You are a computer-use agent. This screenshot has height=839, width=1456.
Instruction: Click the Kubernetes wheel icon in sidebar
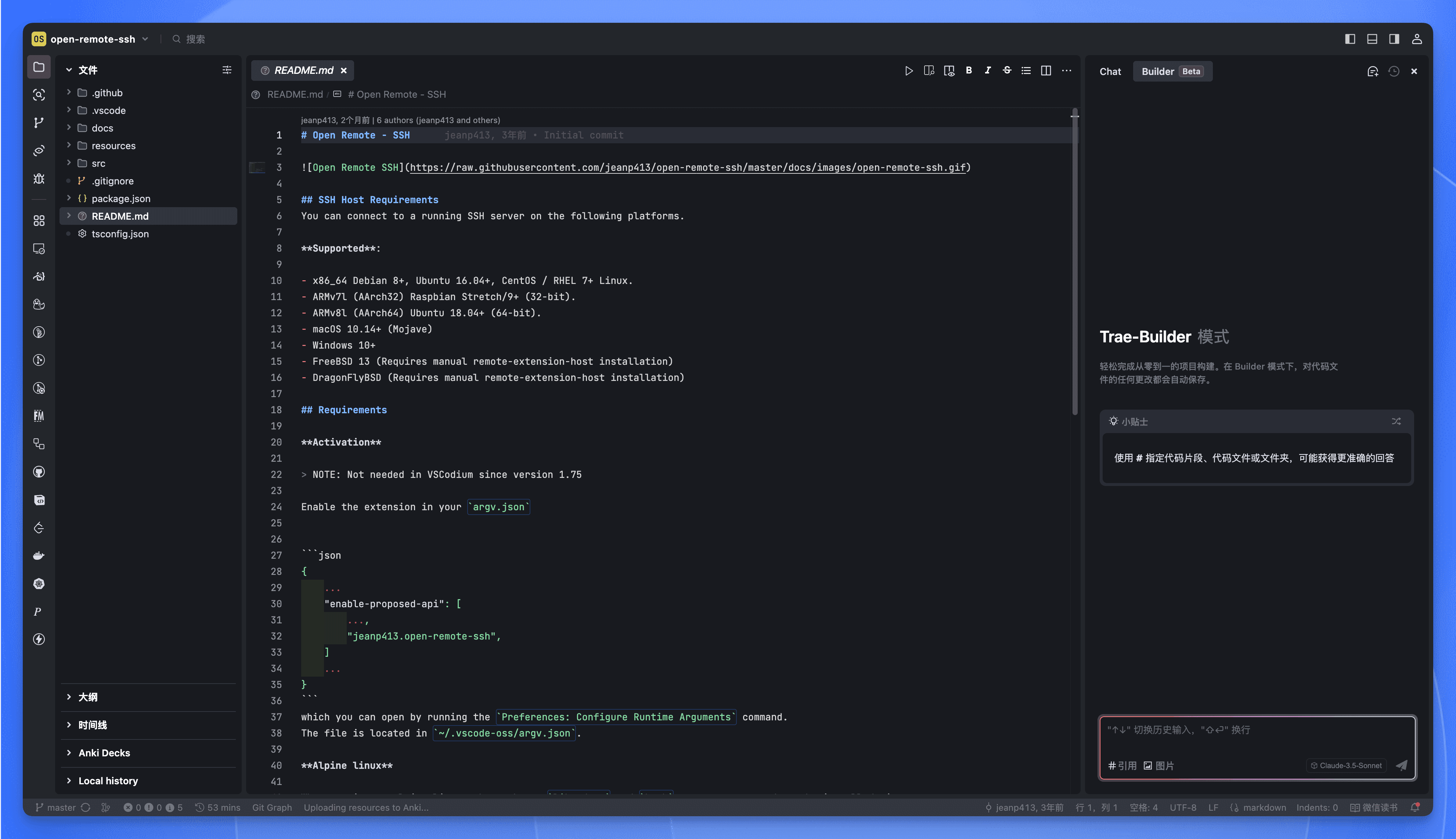39,584
